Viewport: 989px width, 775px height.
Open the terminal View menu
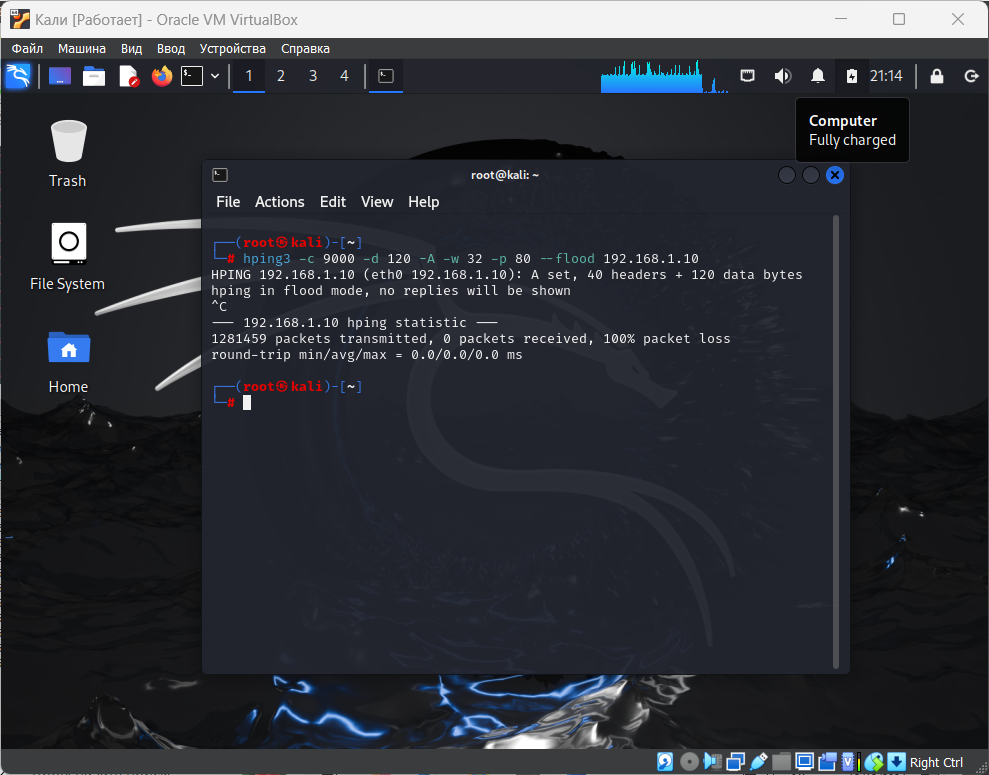[x=377, y=202]
